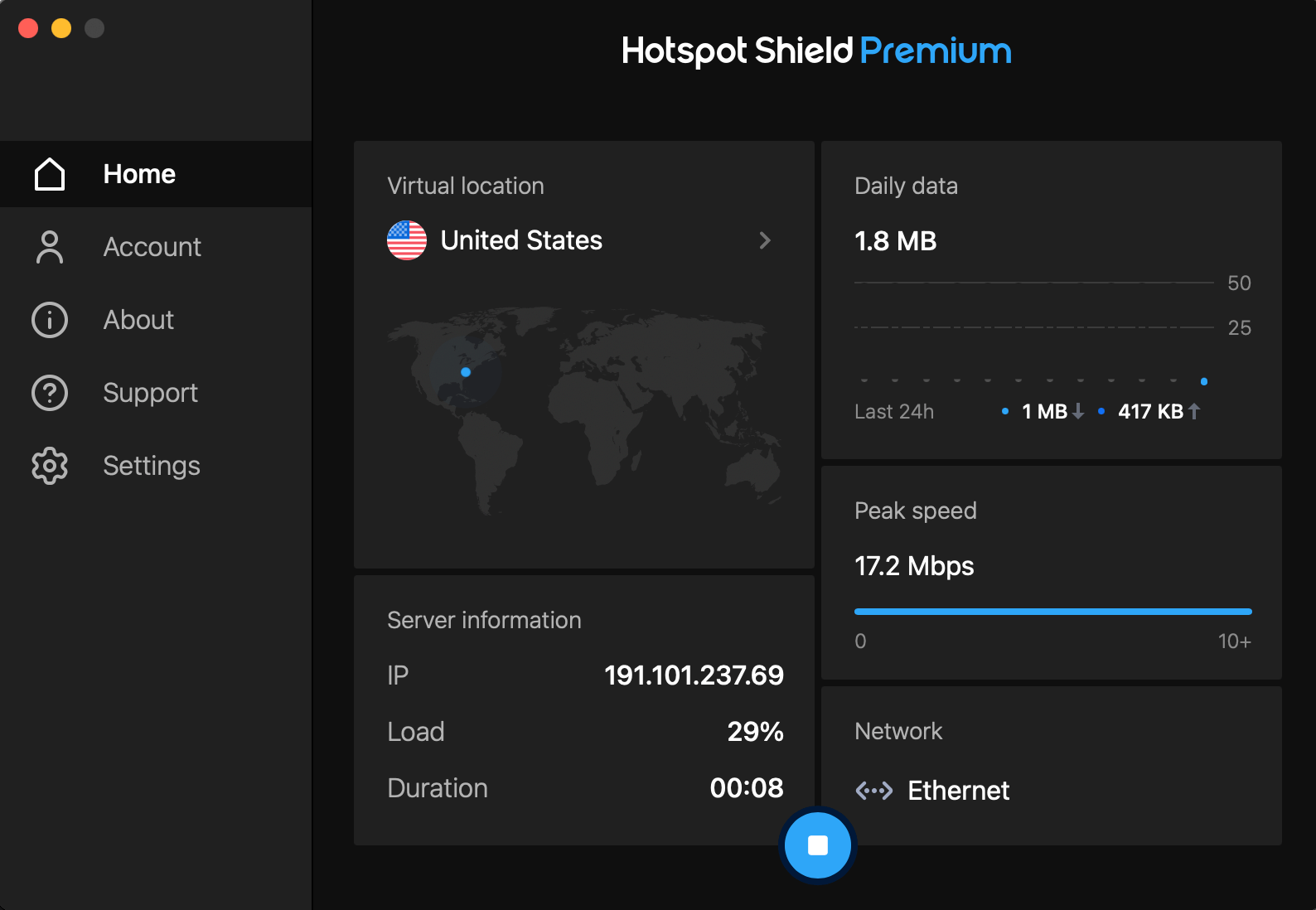Click the Support question mark icon
Screen dimensions: 1316x910
[50, 393]
